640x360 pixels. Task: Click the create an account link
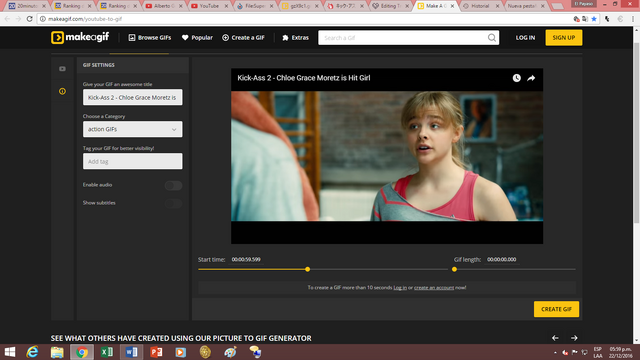point(434,287)
